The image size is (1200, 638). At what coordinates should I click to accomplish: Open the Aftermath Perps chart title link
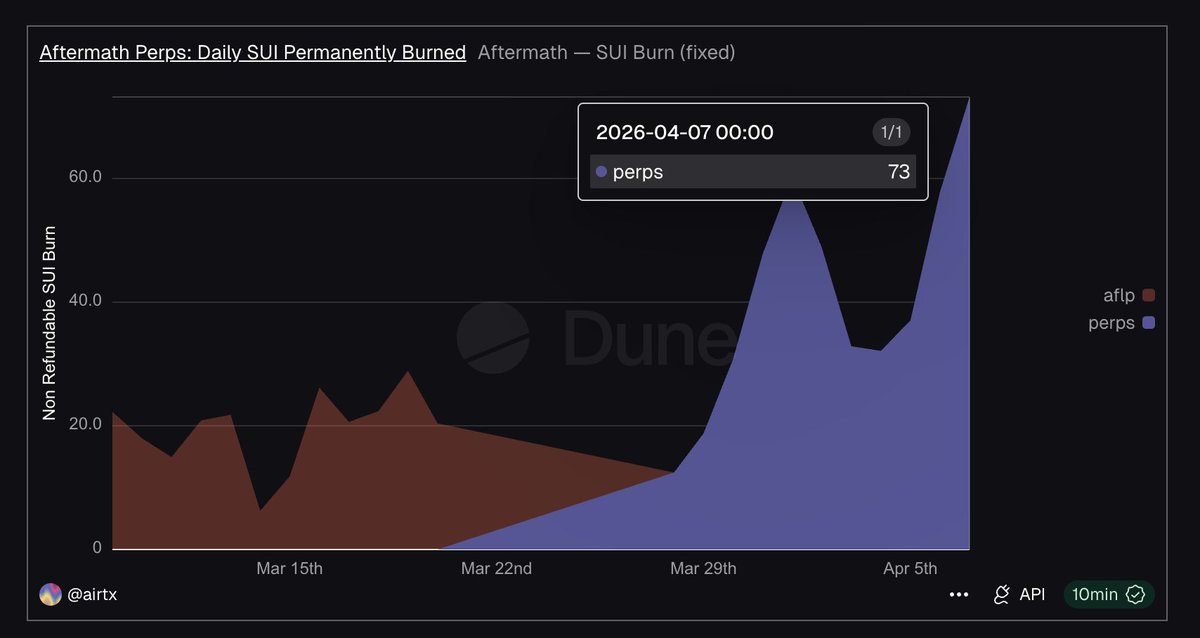(253, 52)
